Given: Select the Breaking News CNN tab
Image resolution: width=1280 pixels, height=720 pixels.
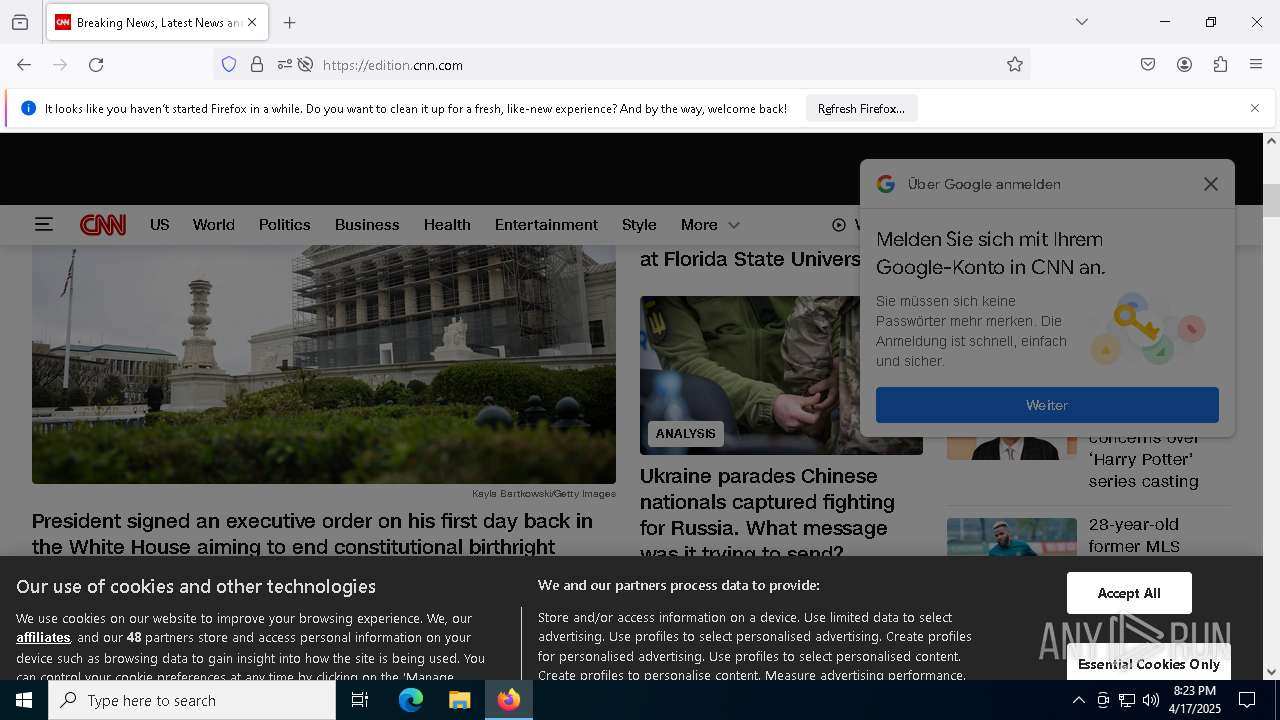Looking at the screenshot, I should [157, 22].
